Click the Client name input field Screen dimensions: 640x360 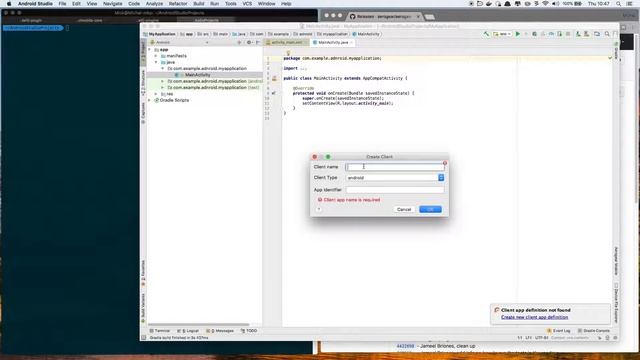[395, 167]
